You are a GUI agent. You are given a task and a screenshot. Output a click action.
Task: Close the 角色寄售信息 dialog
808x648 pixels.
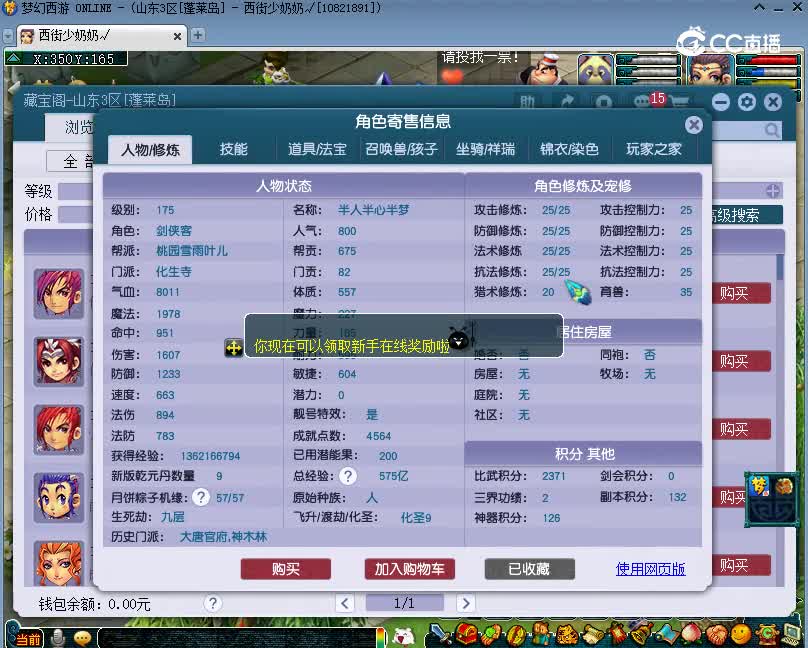coord(694,125)
